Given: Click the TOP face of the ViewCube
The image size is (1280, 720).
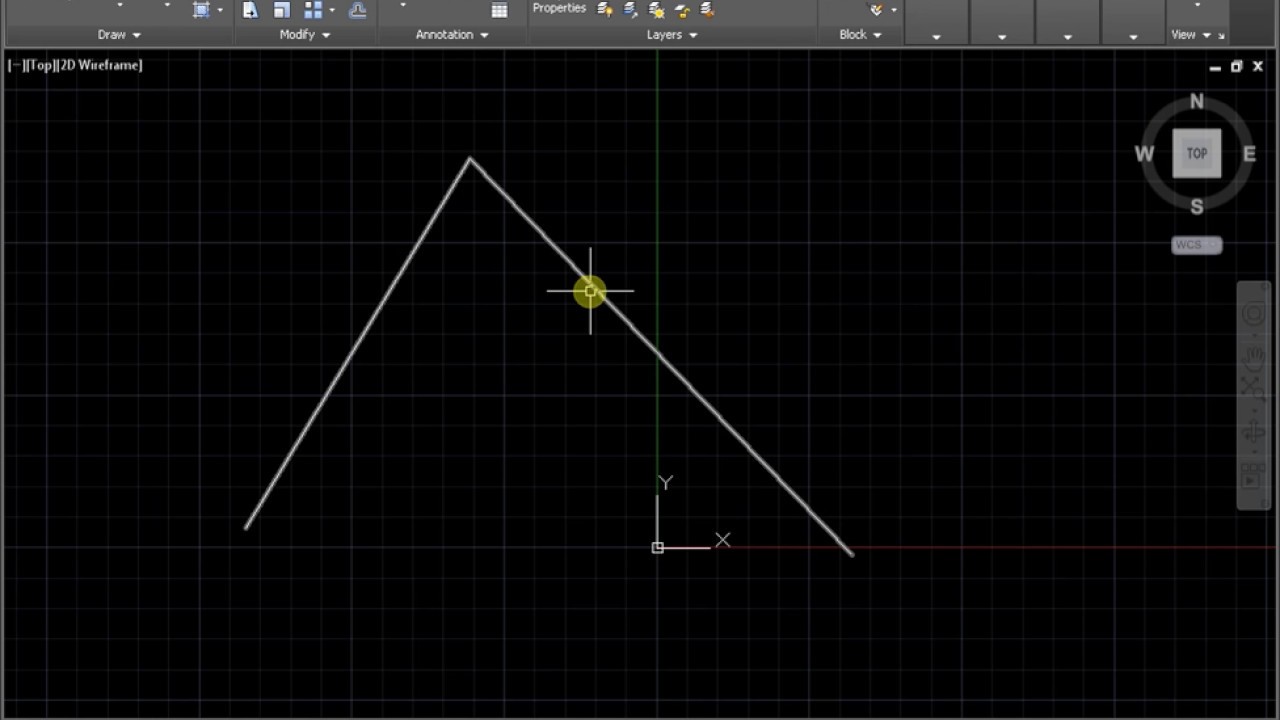Looking at the screenshot, I should coord(1197,154).
